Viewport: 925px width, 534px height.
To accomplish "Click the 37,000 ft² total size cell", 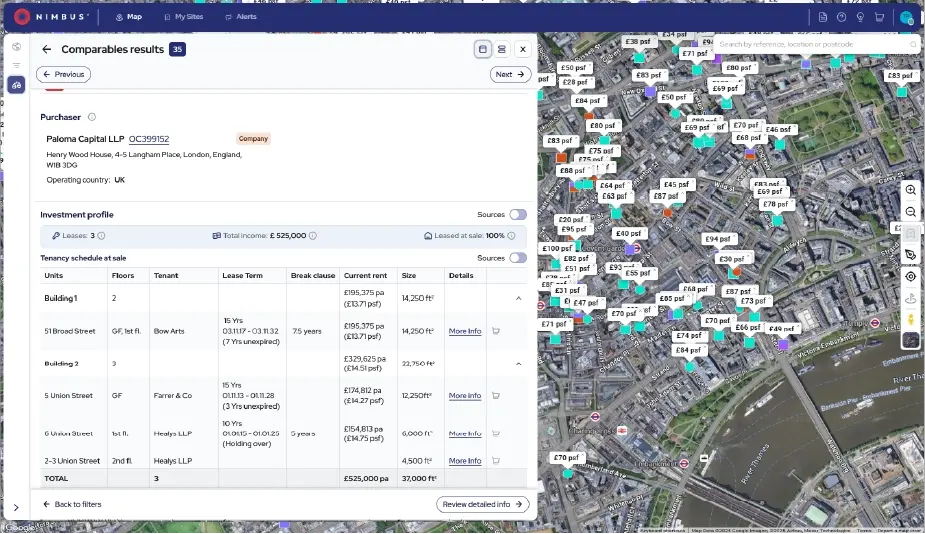I will tap(419, 479).
